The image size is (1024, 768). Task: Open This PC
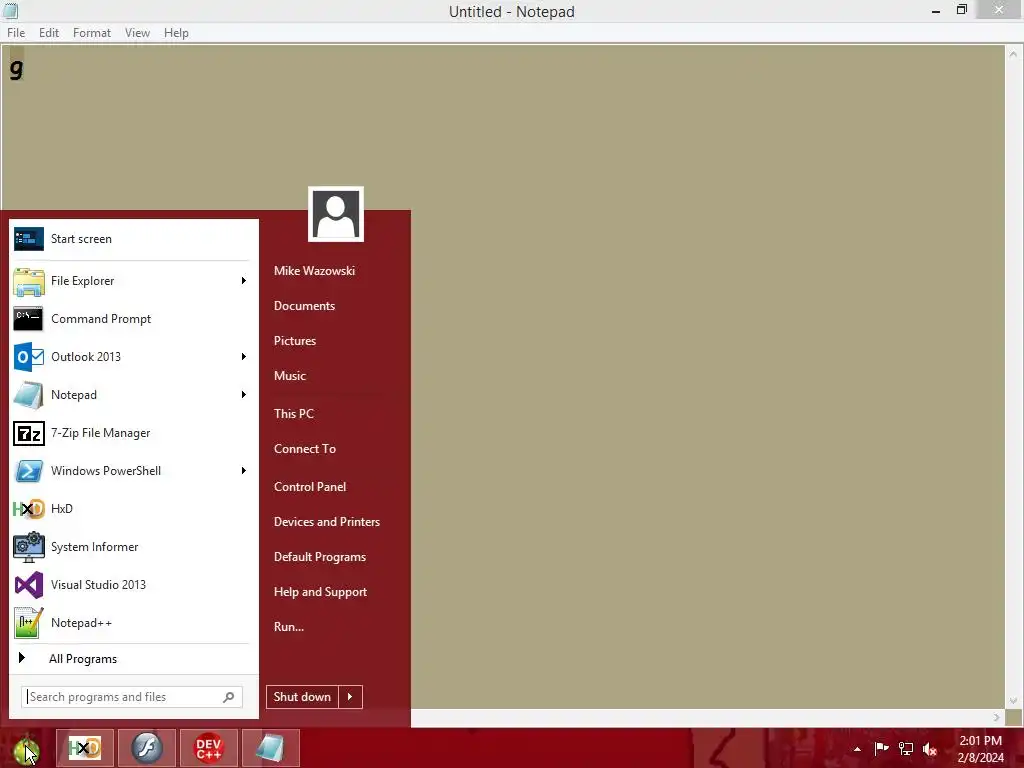pos(294,413)
